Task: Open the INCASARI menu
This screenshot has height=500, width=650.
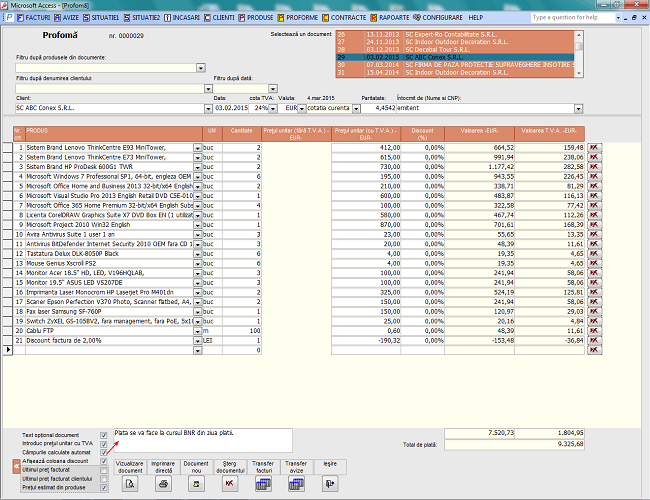Action: [x=182, y=17]
